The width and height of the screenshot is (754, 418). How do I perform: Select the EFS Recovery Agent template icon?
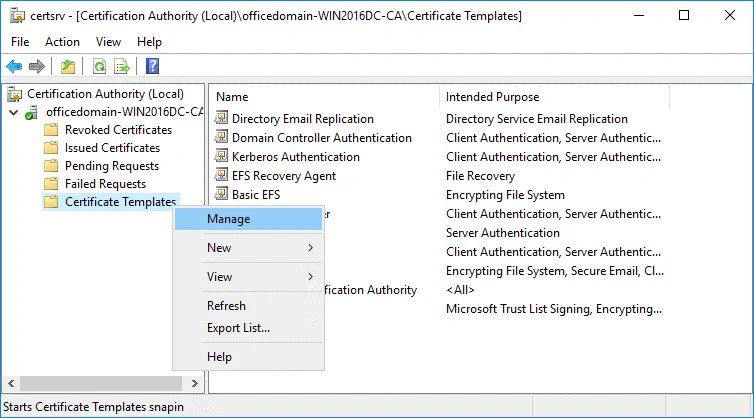[x=222, y=176]
